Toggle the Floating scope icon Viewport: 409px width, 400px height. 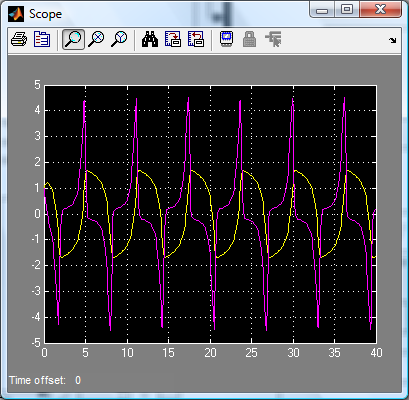click(227, 40)
